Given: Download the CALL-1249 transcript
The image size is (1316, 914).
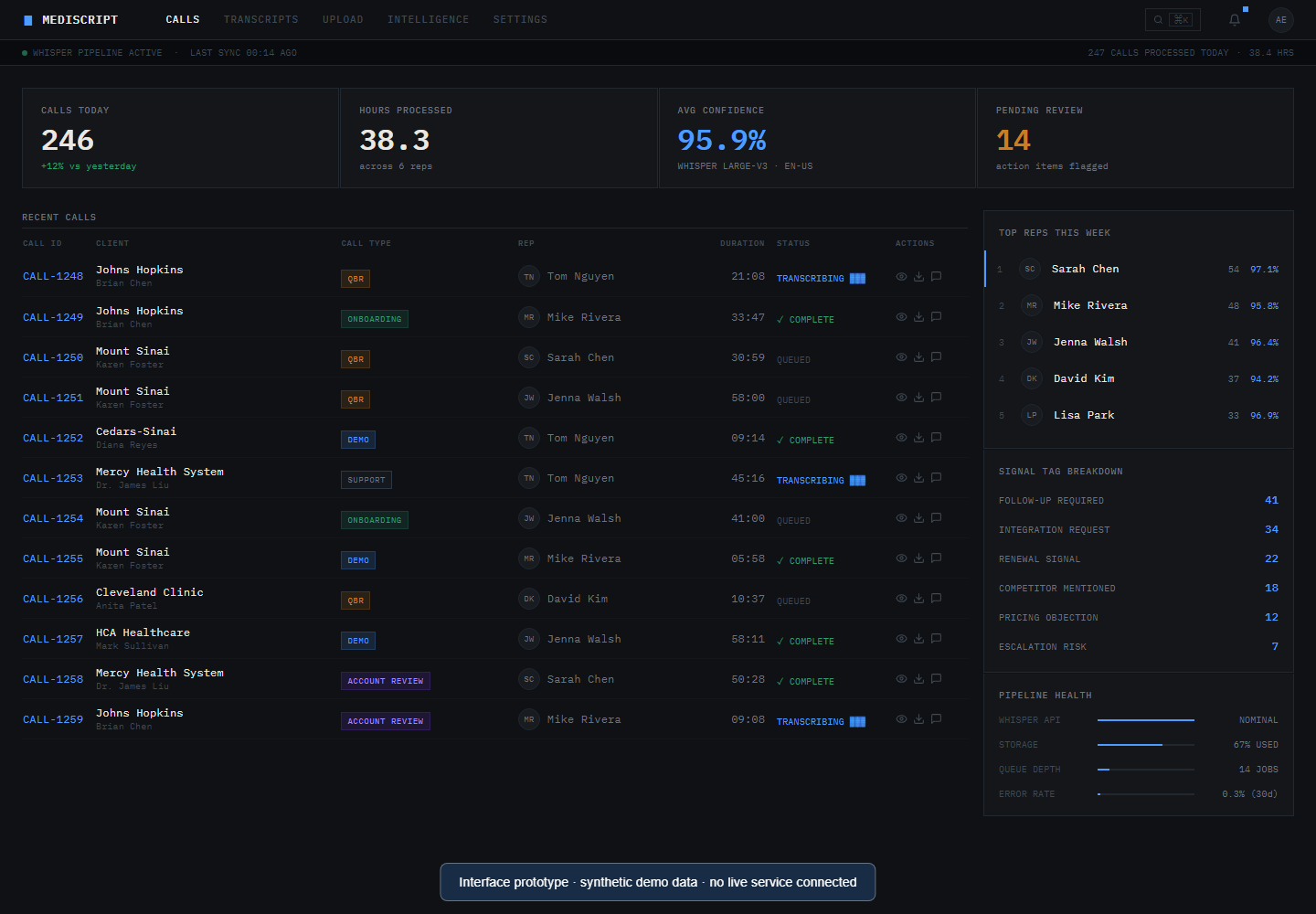Looking at the screenshot, I should 918,317.
